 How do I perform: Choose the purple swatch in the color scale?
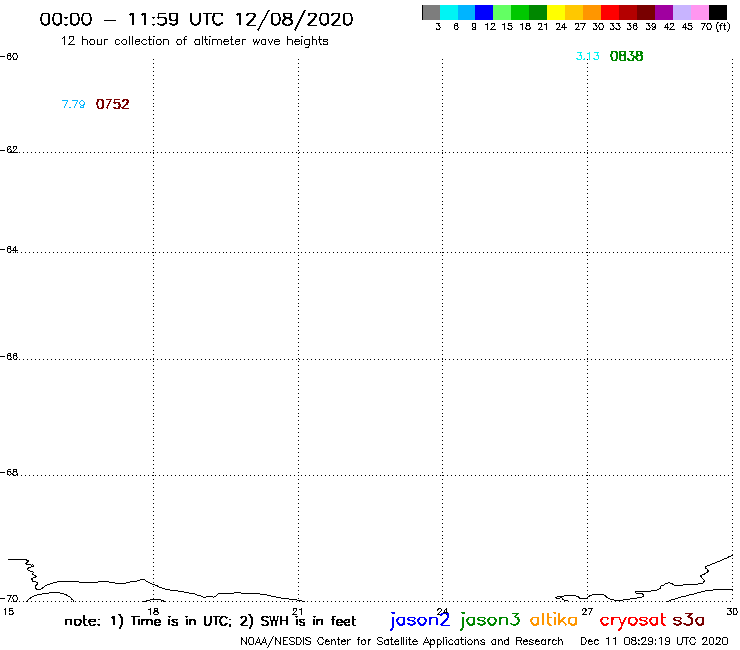[x=664, y=12]
